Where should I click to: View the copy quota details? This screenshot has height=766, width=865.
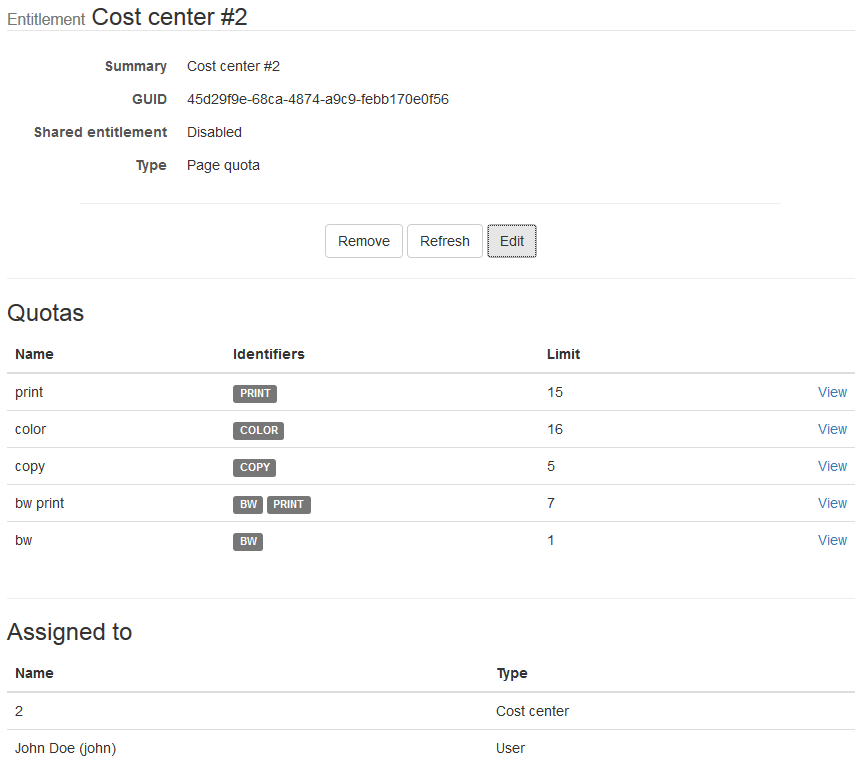tap(832, 466)
